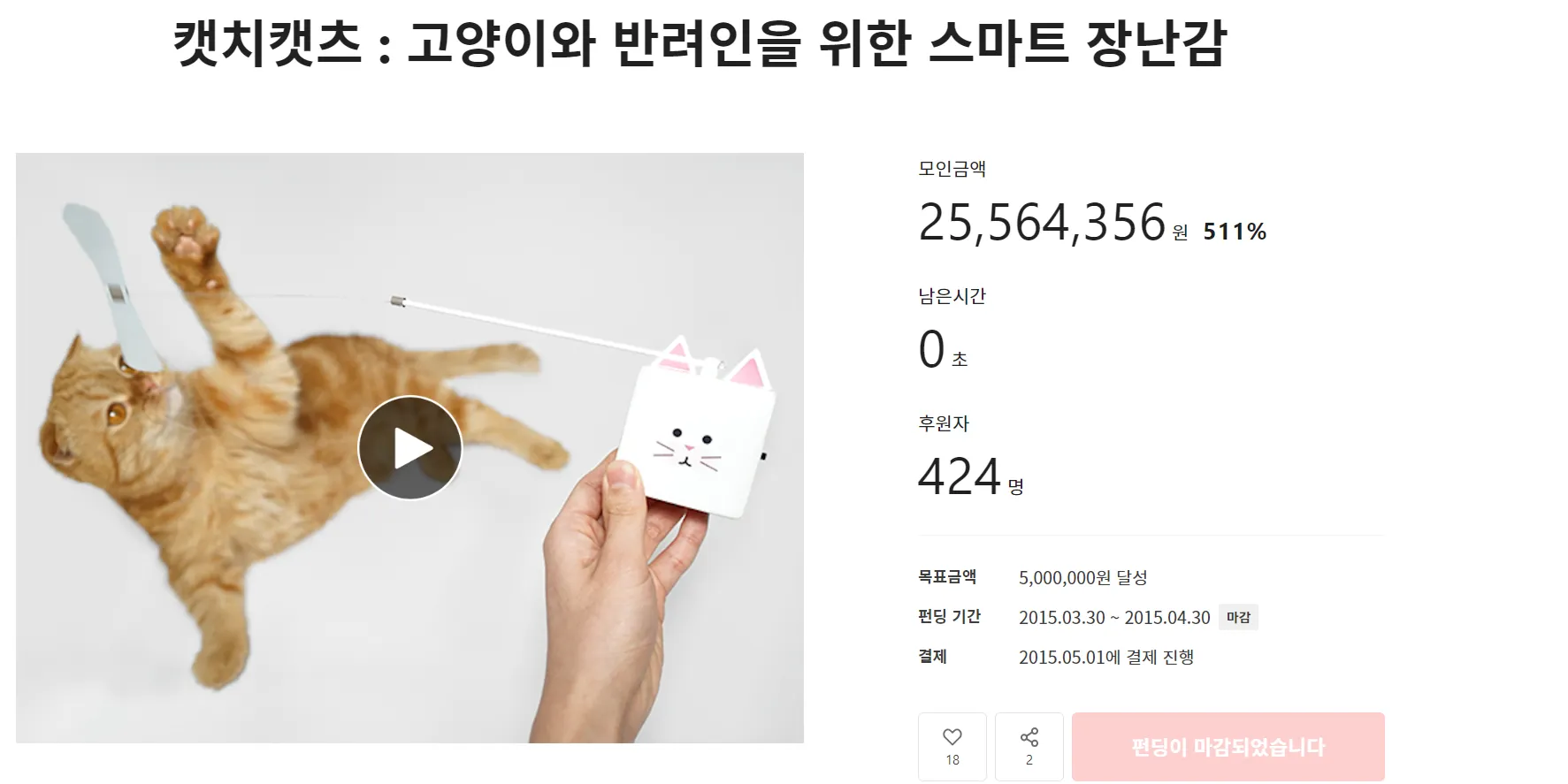1568x784 pixels.
Task: Click the project title 캣치캣츠 heading
Action: coord(700,43)
